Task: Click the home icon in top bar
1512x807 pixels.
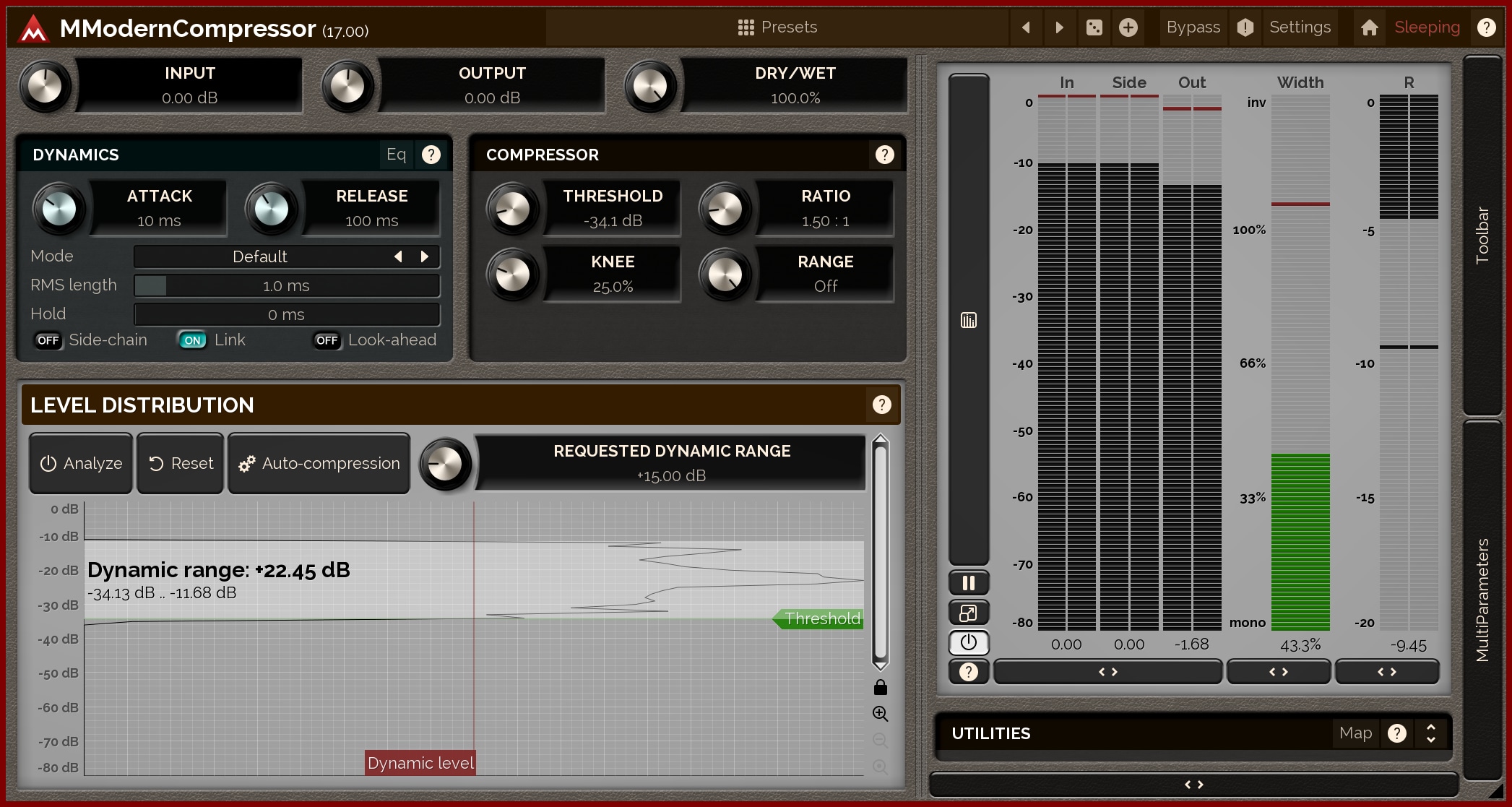Action: (1369, 27)
